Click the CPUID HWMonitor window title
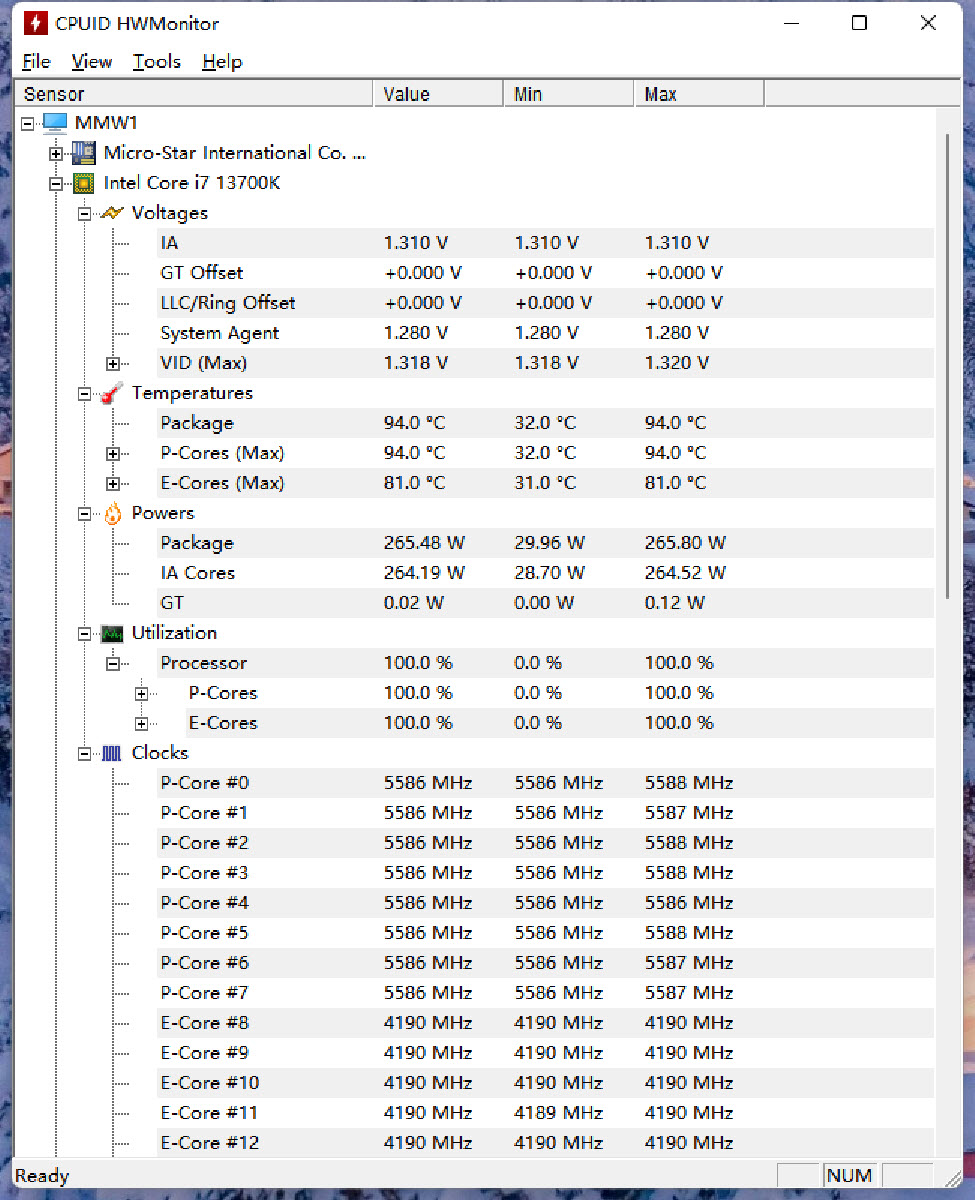Viewport: 975px width, 1200px height. pos(137,23)
